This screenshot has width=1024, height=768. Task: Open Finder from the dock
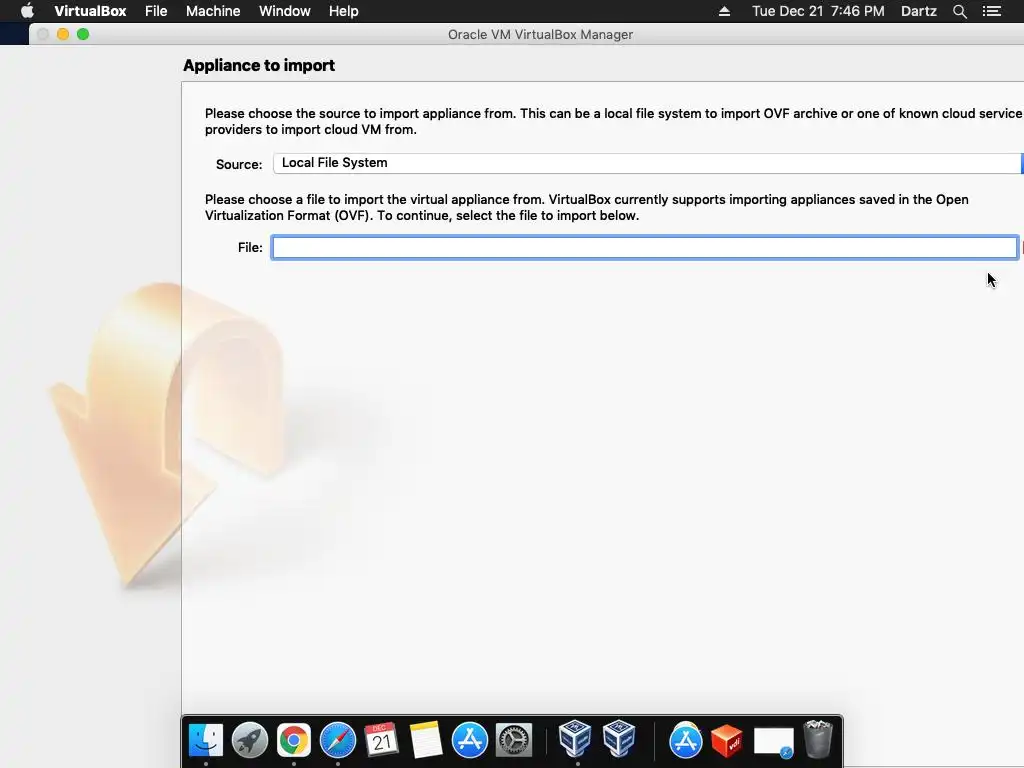tap(206, 740)
